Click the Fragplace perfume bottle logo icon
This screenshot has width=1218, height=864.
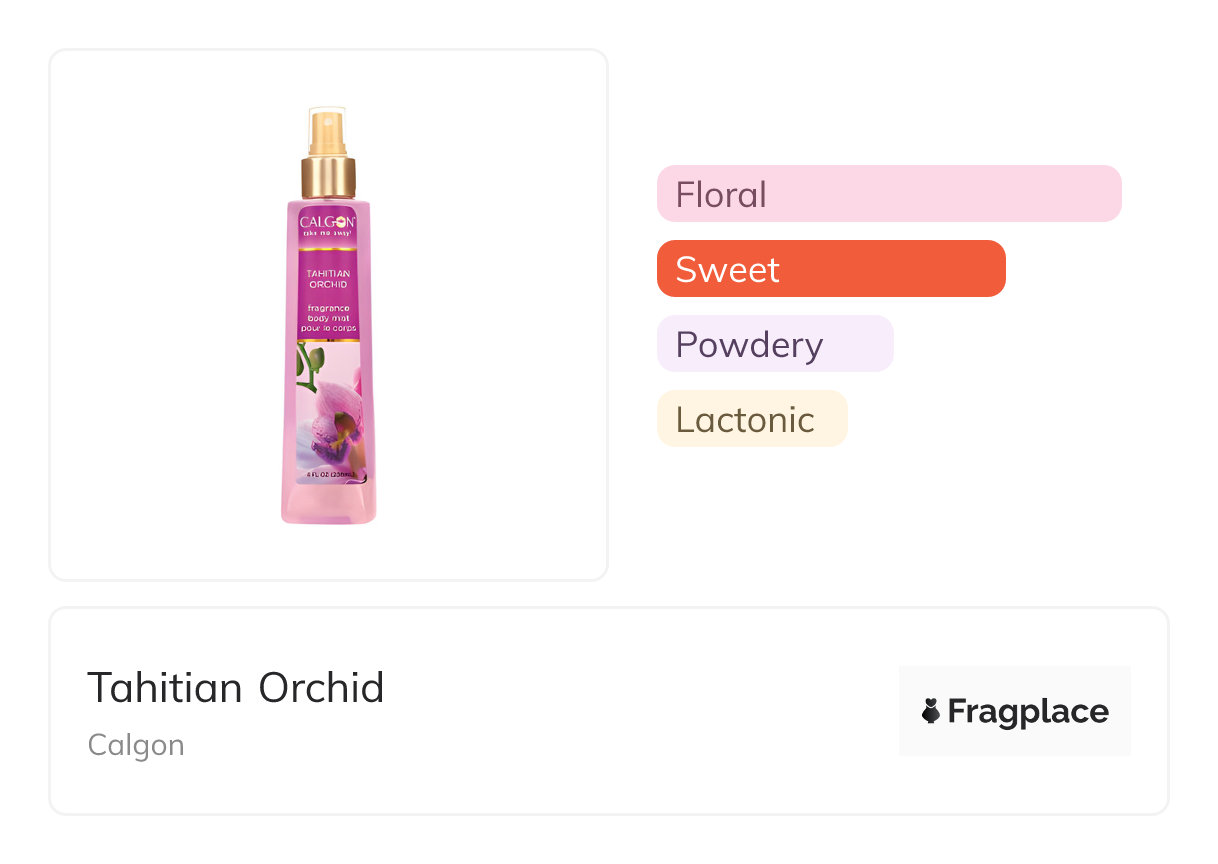(x=931, y=711)
